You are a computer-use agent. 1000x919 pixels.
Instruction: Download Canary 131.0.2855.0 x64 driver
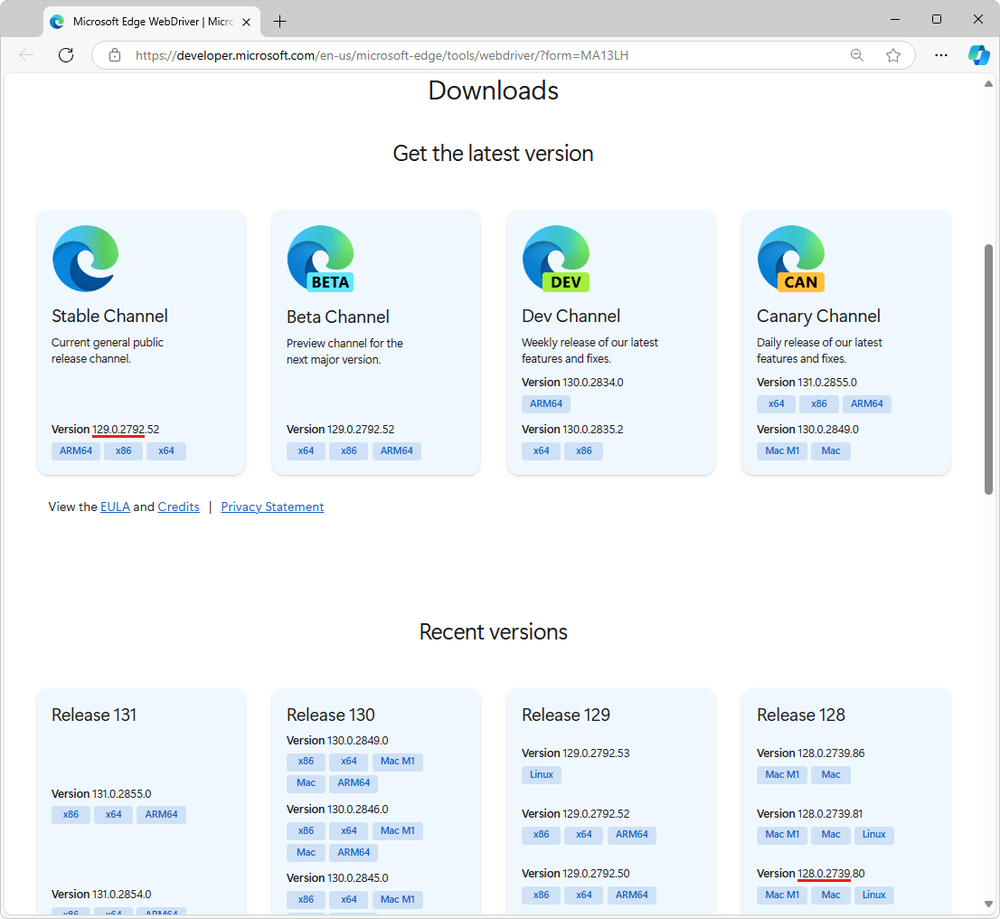click(x=776, y=404)
